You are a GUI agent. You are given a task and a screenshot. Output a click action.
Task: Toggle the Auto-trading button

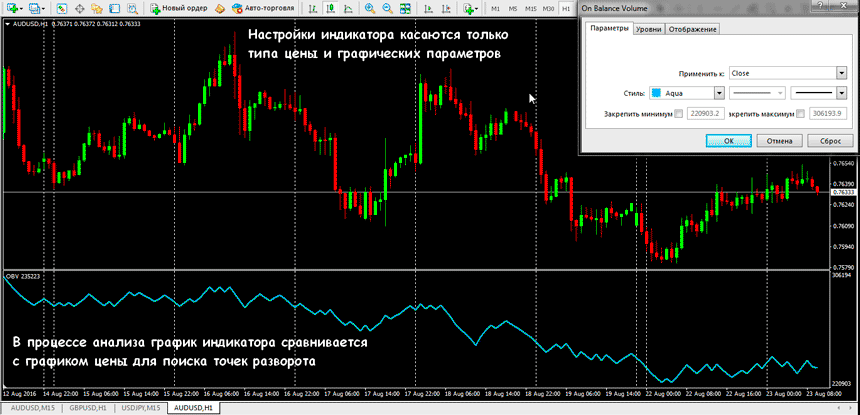coord(256,8)
